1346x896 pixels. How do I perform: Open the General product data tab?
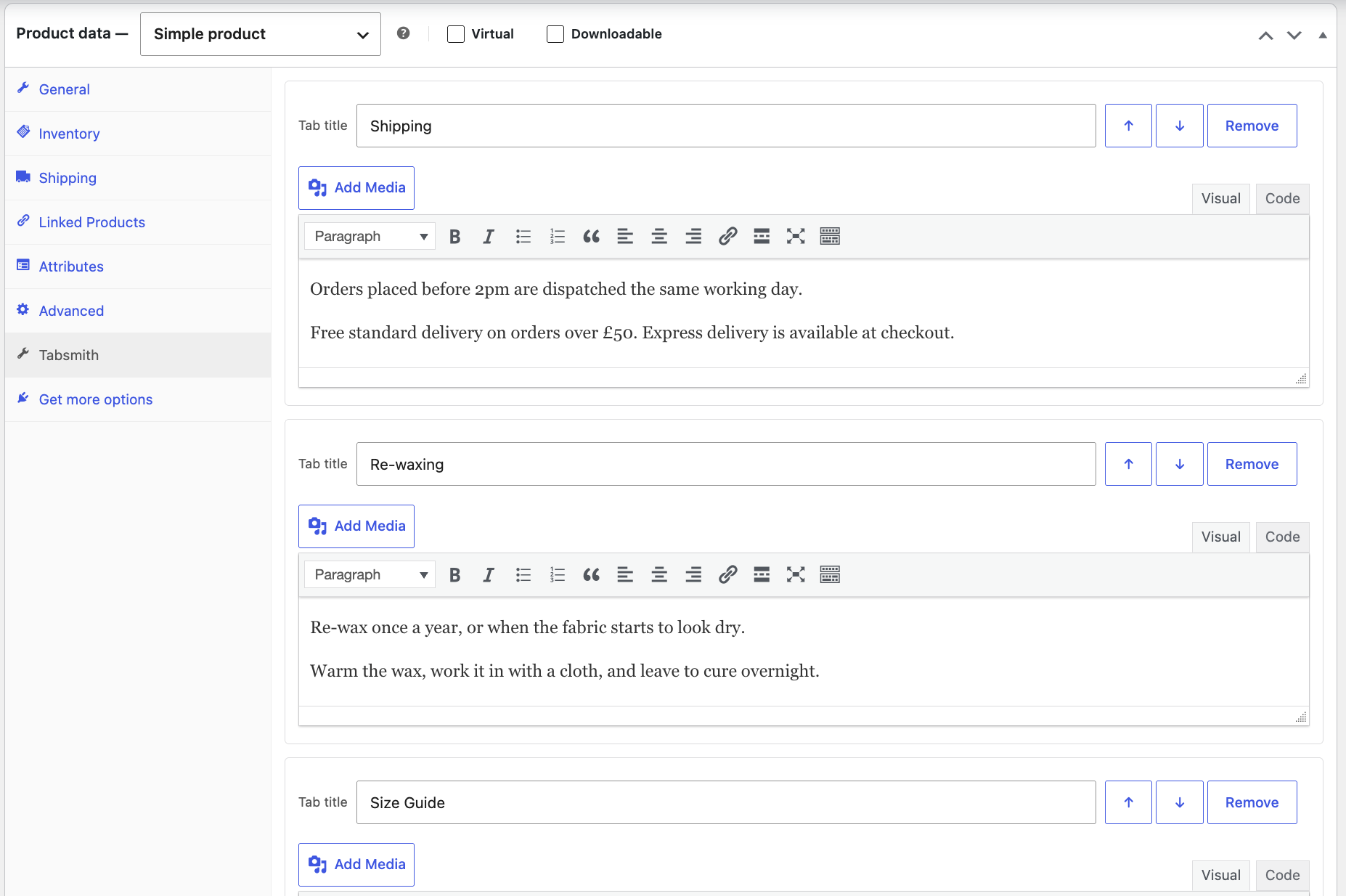tap(138, 89)
